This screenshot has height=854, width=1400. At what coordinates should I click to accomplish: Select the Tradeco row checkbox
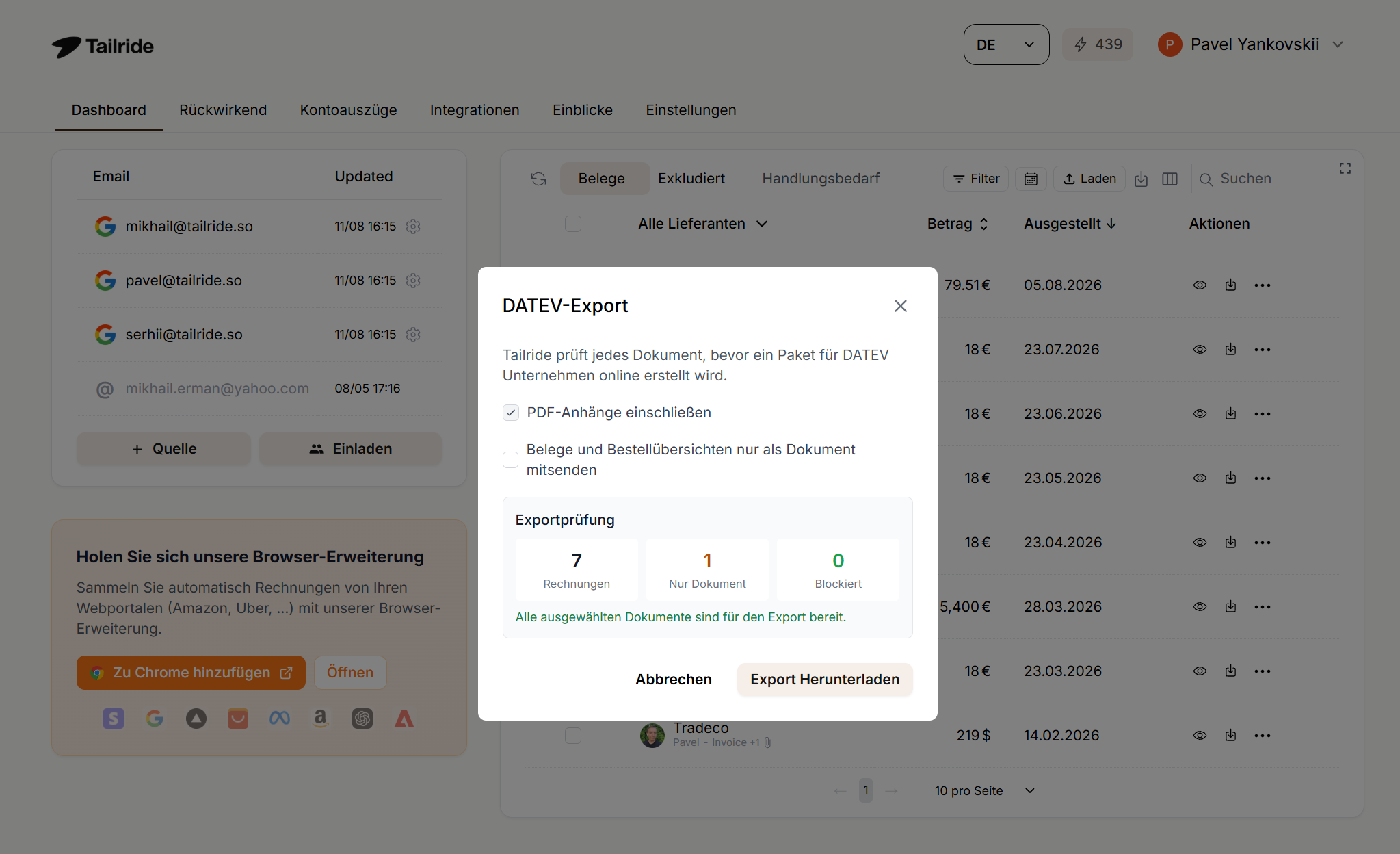pos(573,736)
